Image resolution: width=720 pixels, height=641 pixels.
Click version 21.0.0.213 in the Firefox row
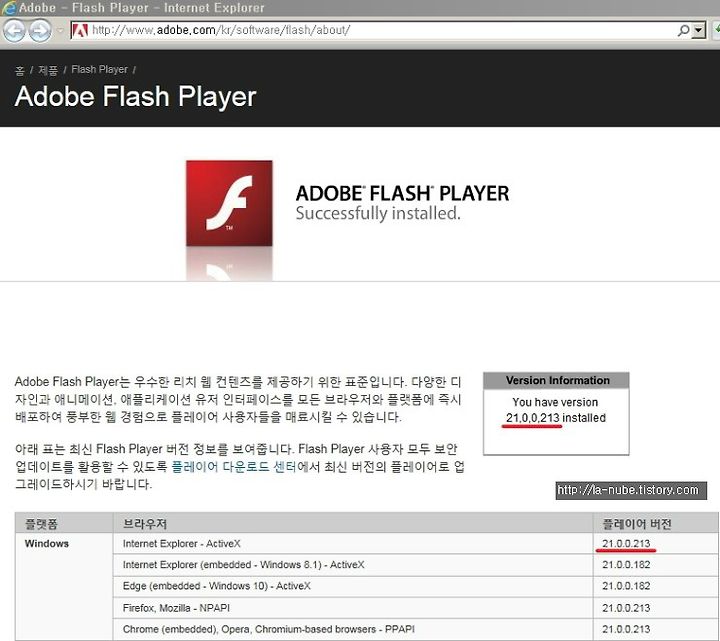626,608
